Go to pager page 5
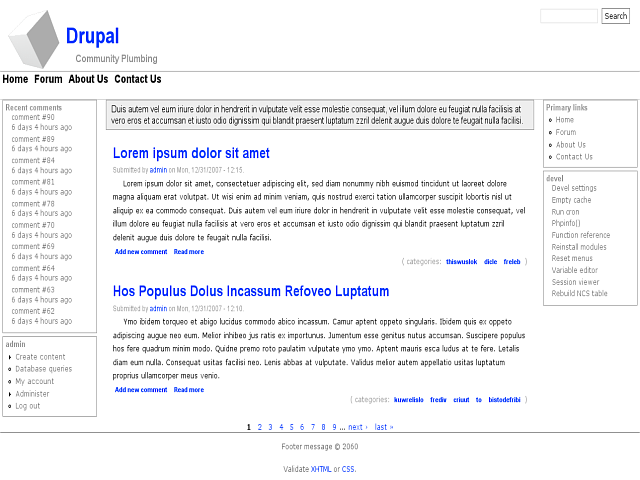This screenshot has width=640, height=480. (291, 427)
